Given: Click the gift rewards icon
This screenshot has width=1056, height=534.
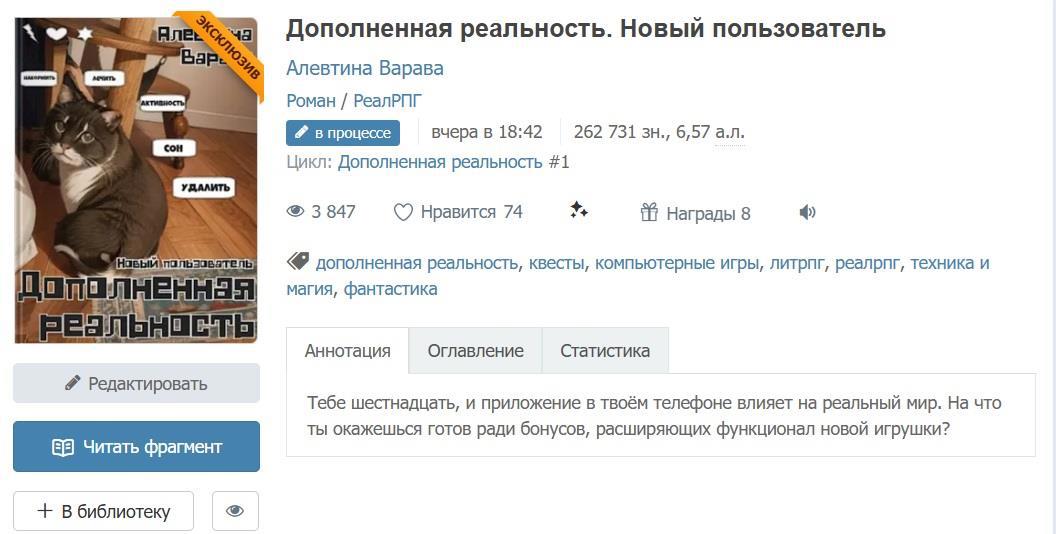Looking at the screenshot, I should pyautogui.click(x=650, y=212).
